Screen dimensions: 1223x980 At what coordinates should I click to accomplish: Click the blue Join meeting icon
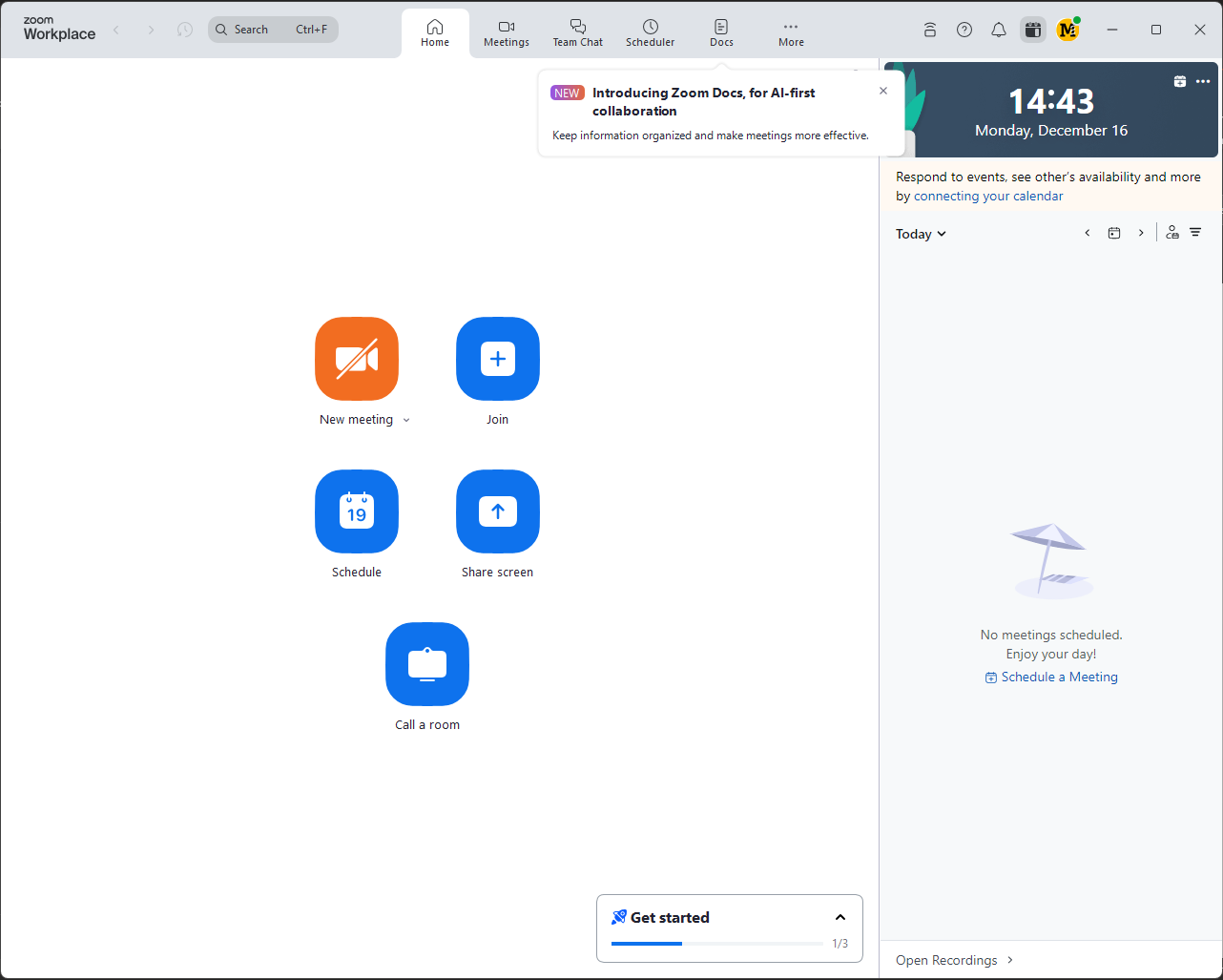pos(498,359)
